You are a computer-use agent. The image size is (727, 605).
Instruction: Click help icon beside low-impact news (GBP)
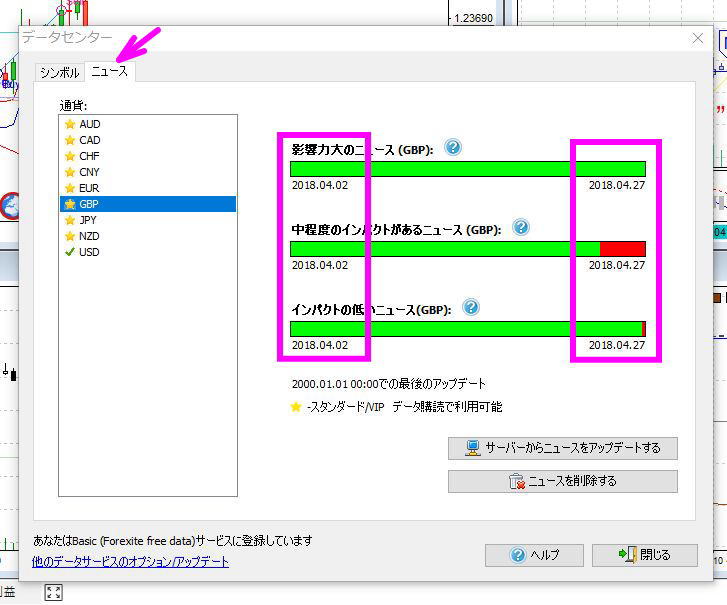tap(471, 308)
